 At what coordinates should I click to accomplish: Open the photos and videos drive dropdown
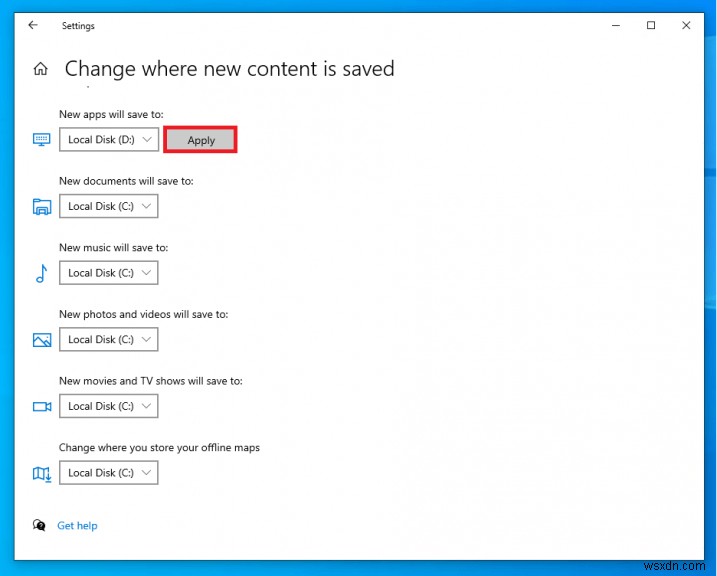(x=109, y=339)
